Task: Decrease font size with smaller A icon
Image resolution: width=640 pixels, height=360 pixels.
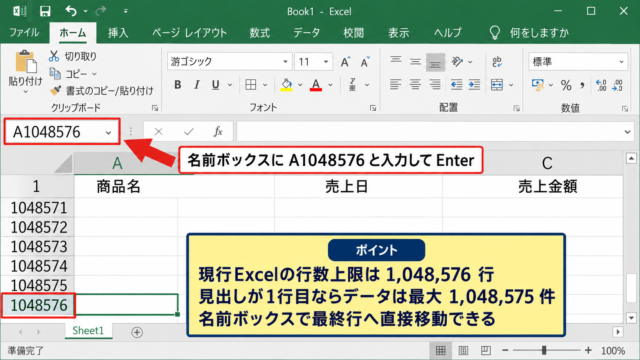Action: [x=365, y=62]
